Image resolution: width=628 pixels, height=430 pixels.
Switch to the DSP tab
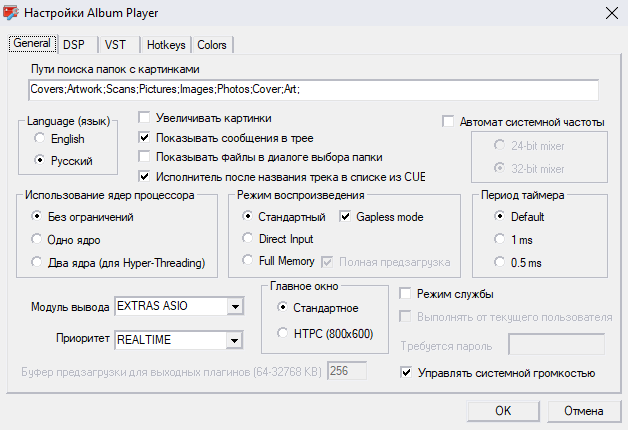click(73, 45)
